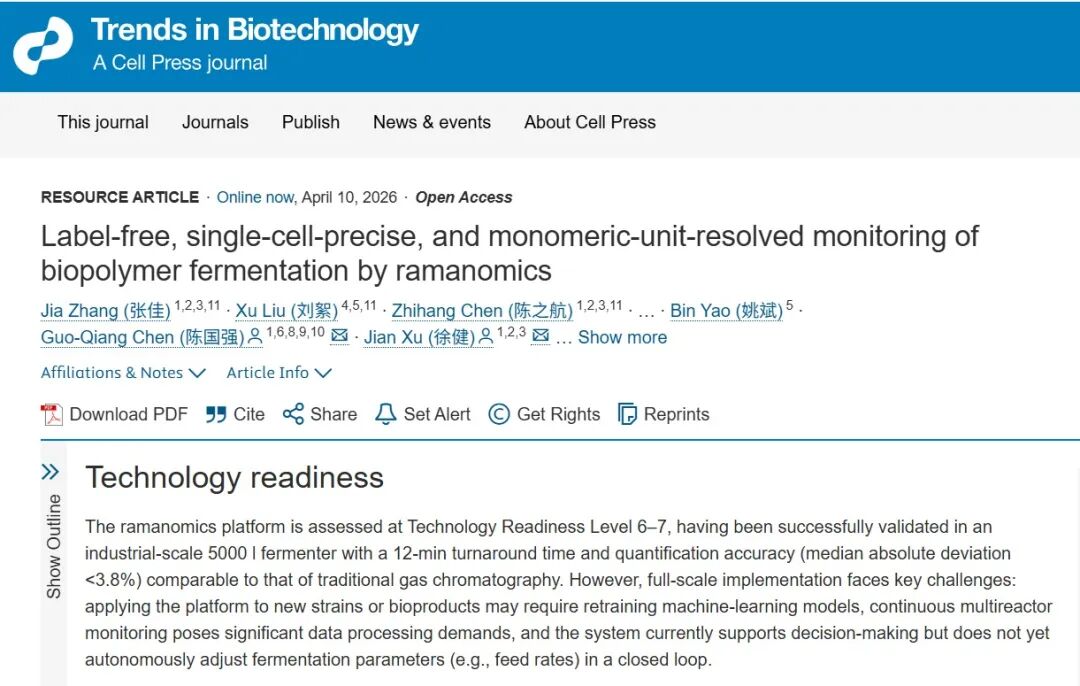Open email envelope icon for Jian Xu
1080x686 pixels.
(x=540, y=336)
